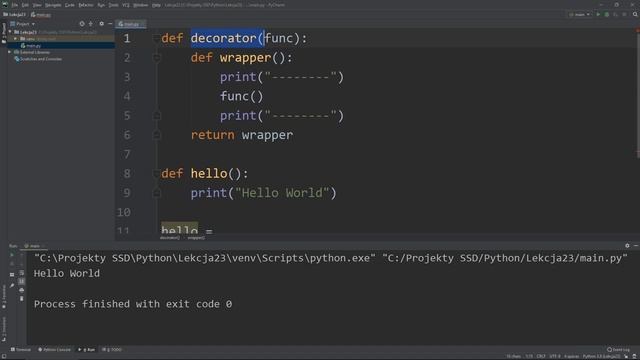Click wrapper() in editor breadcrumb
The height and width of the screenshot is (360, 640).
[x=196, y=238]
